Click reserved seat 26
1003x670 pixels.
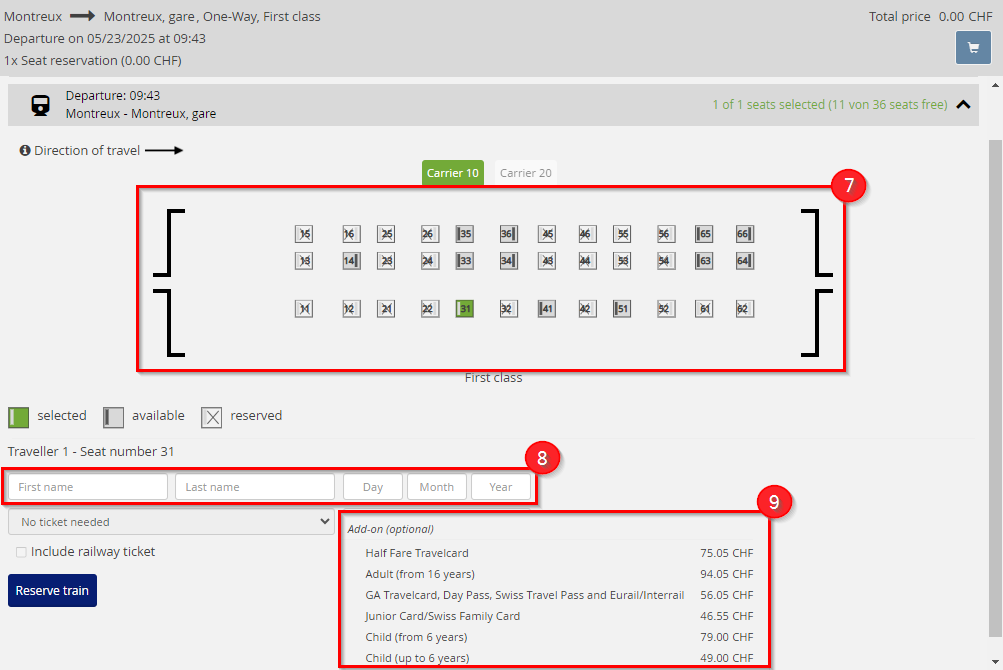(430, 234)
